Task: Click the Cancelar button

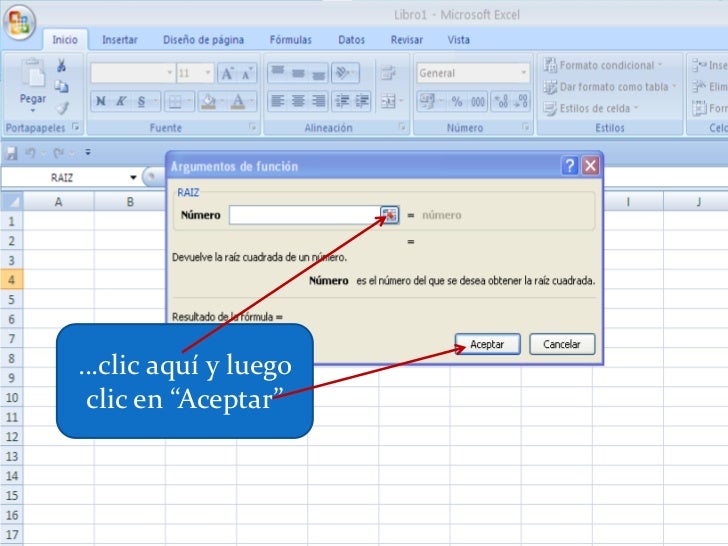Action: (562, 344)
